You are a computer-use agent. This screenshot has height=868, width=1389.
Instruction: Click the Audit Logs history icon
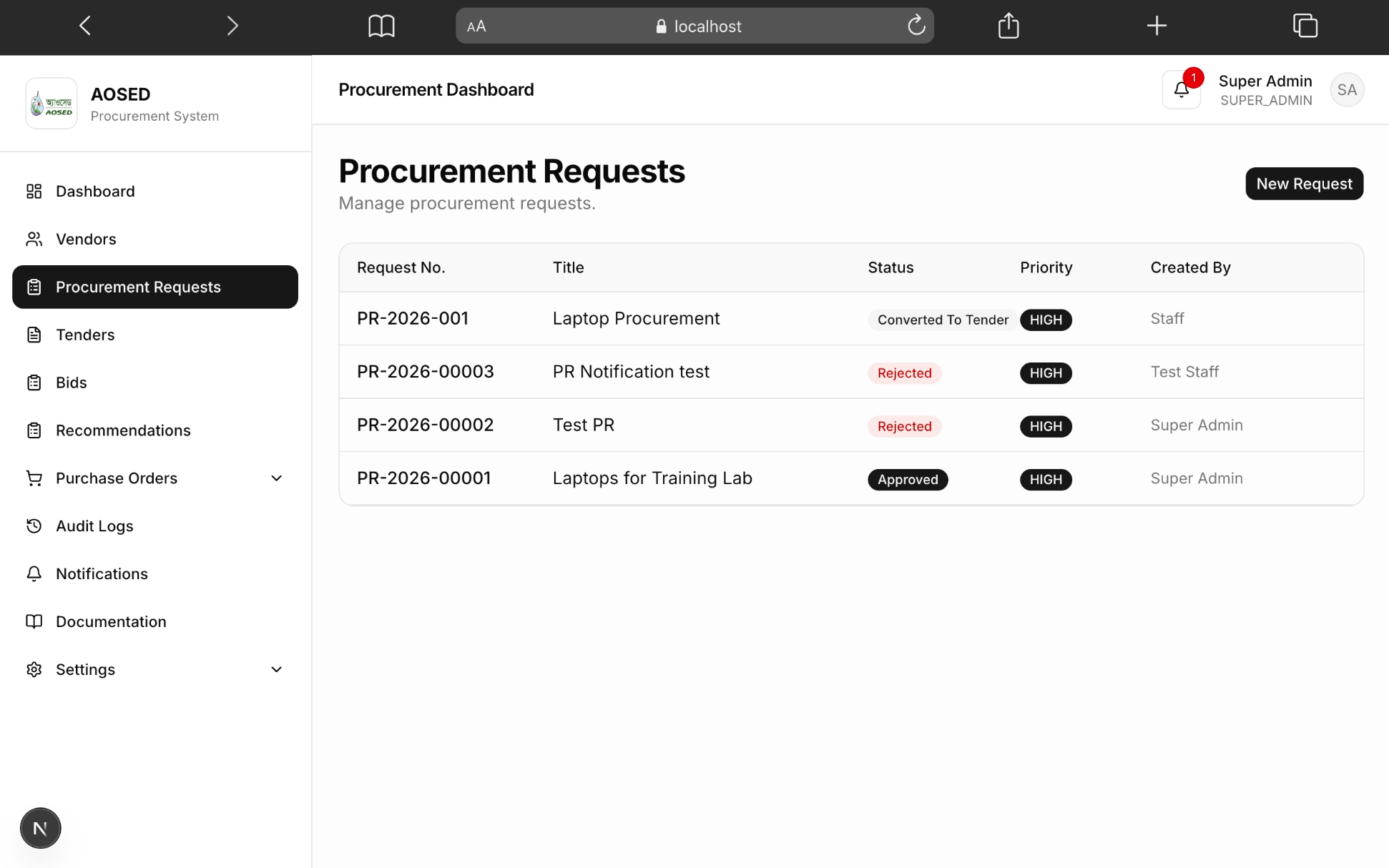[34, 526]
